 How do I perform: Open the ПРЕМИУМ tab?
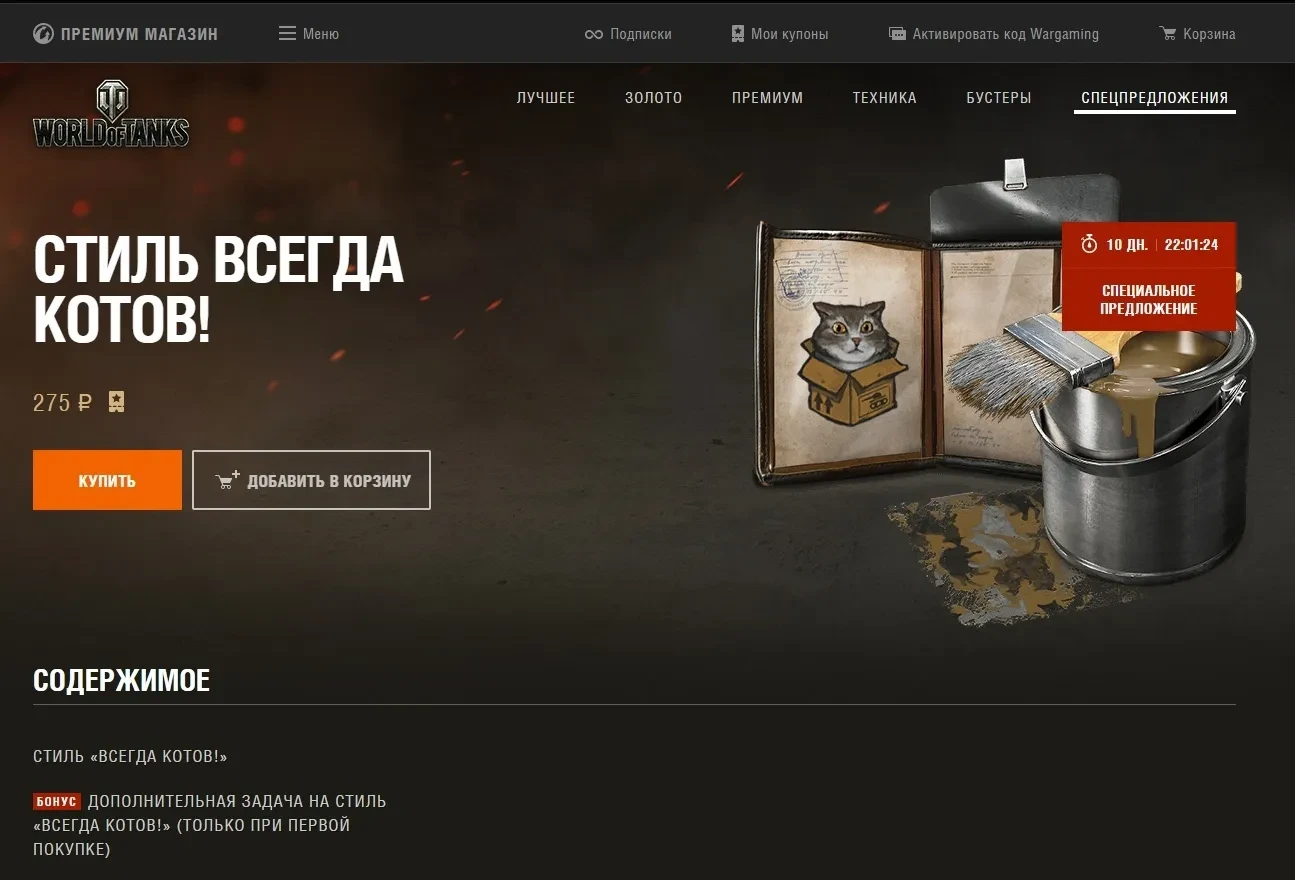(x=767, y=98)
